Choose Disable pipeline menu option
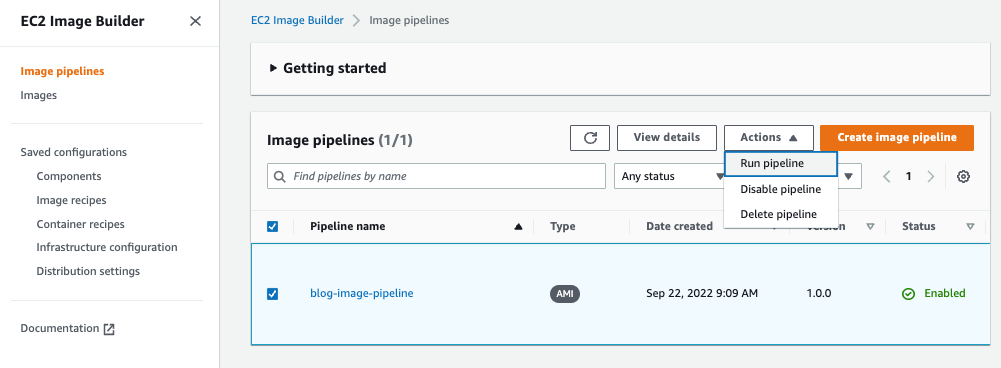1001x368 pixels. point(781,189)
